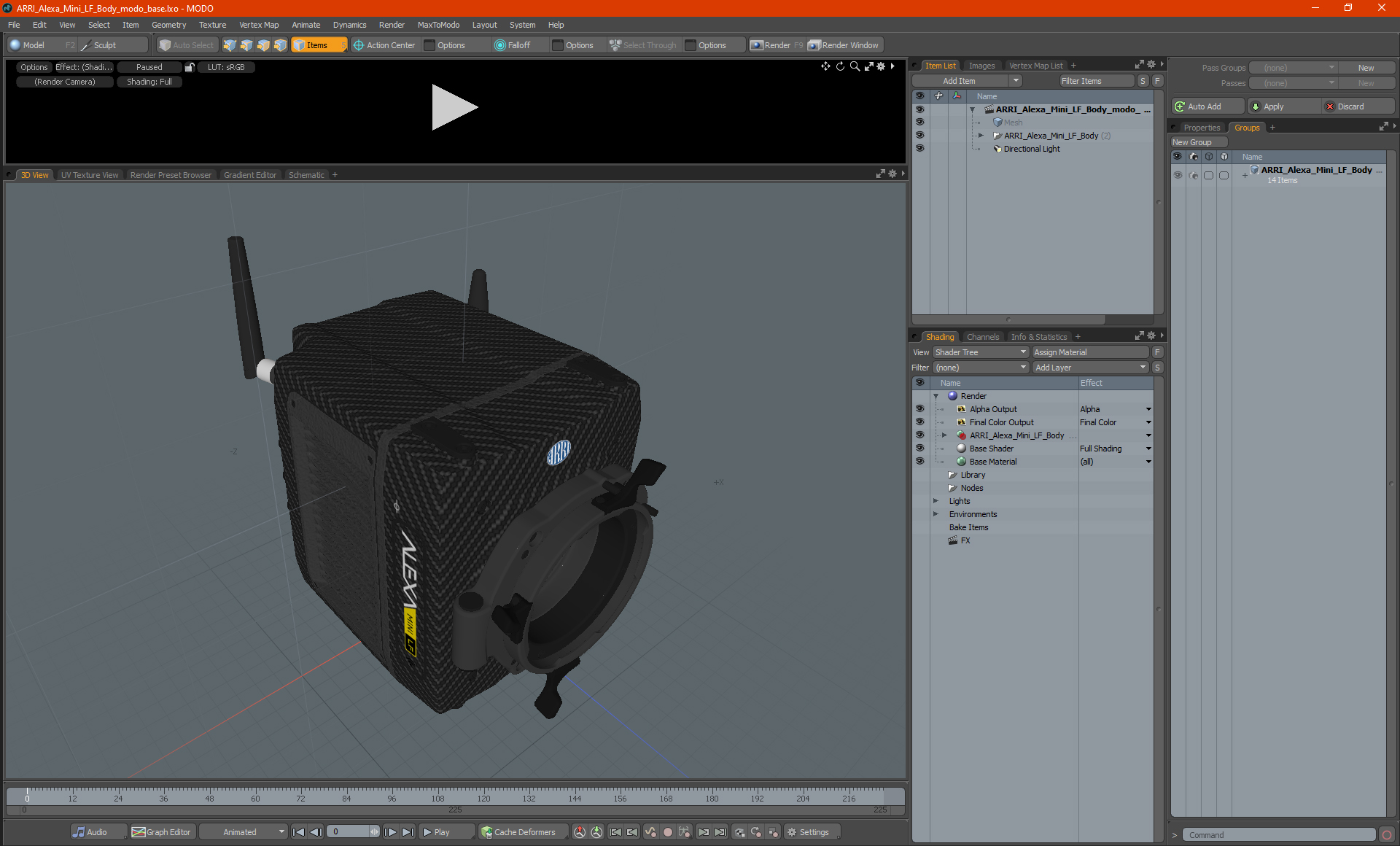This screenshot has height=846, width=1400.
Task: Click the current frame number field
Action: pos(350,832)
